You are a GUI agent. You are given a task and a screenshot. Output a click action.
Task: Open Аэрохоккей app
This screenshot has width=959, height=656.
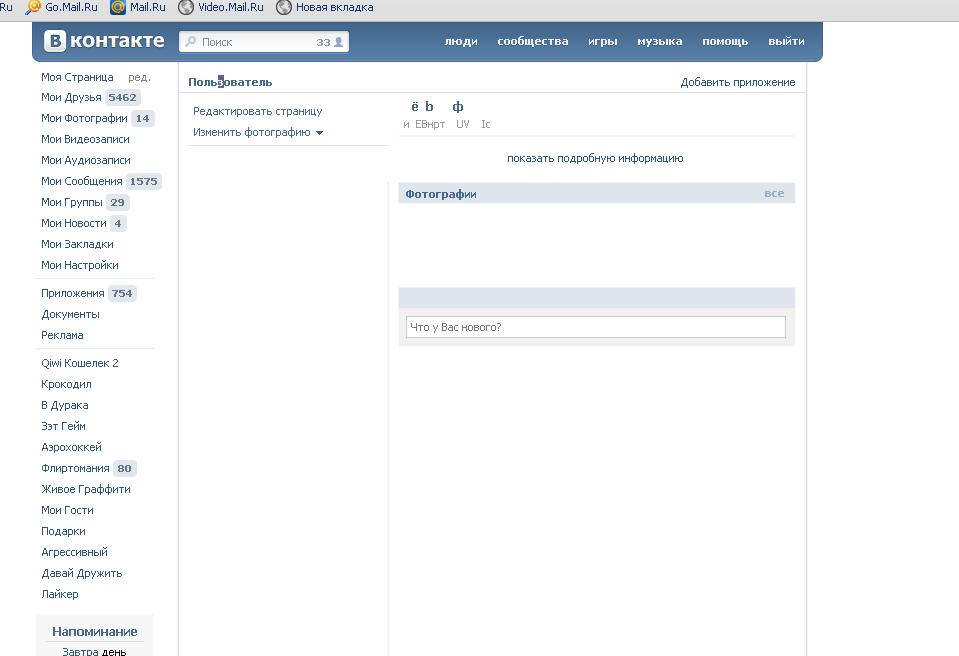click(x=71, y=447)
